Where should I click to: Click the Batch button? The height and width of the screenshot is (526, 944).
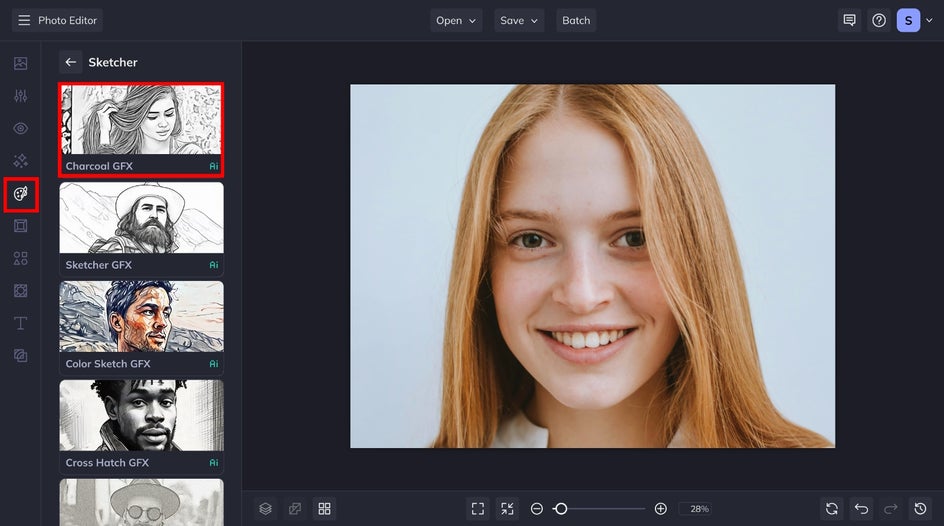pyautogui.click(x=576, y=20)
